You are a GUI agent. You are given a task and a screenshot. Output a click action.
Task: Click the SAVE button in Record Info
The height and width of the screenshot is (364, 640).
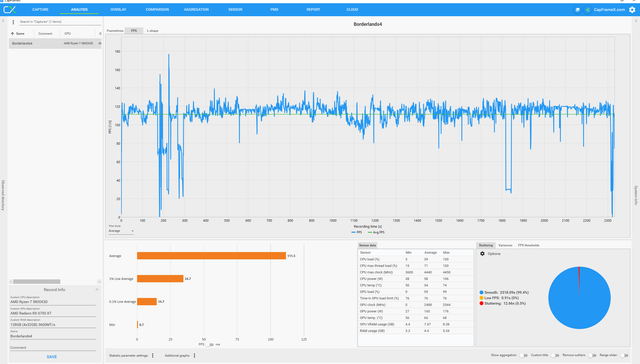[x=52, y=357]
